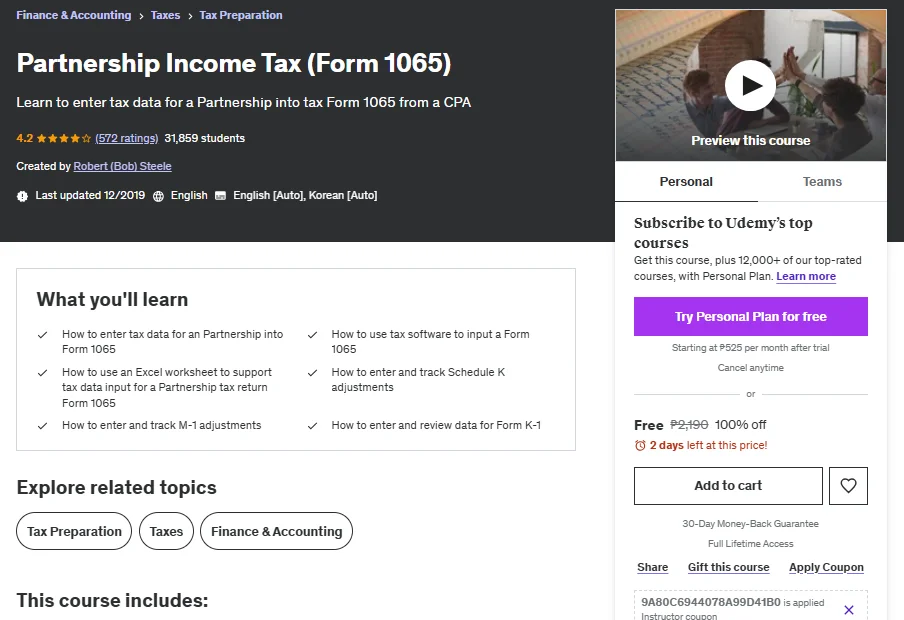Switch to the Teams tab
Image resolution: width=904 pixels, height=620 pixels.
[822, 182]
